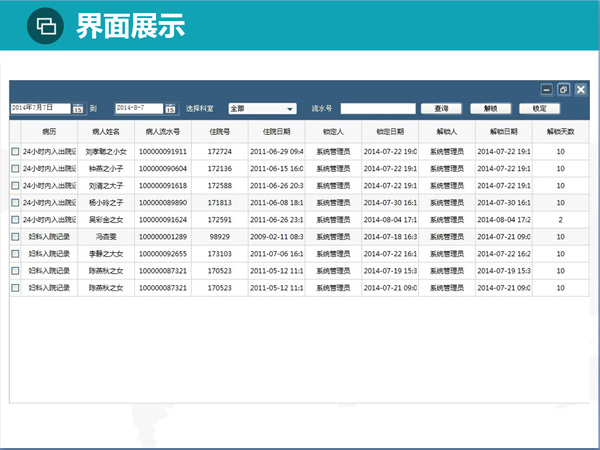Click 系统管理员 lock person in row 100000092655
The width and height of the screenshot is (600, 450).
(x=333, y=254)
